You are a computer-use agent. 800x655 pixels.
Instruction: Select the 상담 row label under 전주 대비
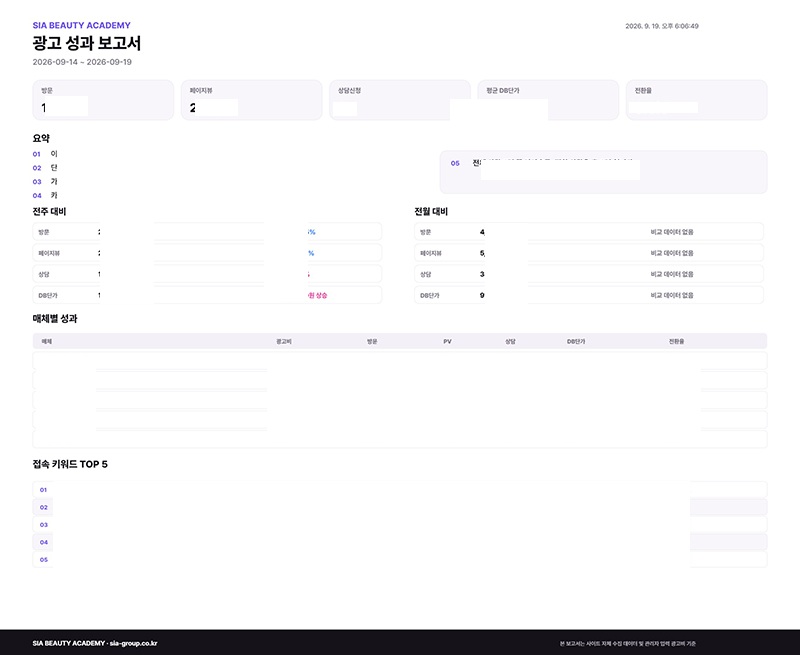click(x=44, y=274)
